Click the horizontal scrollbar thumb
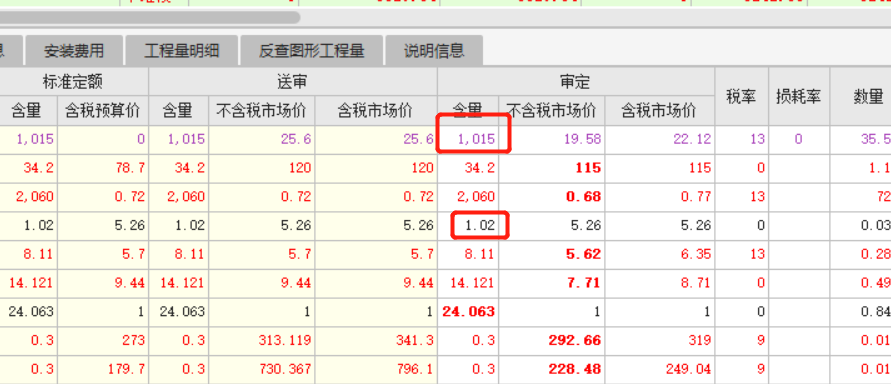Image resolution: width=891 pixels, height=384 pixels. pos(150,18)
